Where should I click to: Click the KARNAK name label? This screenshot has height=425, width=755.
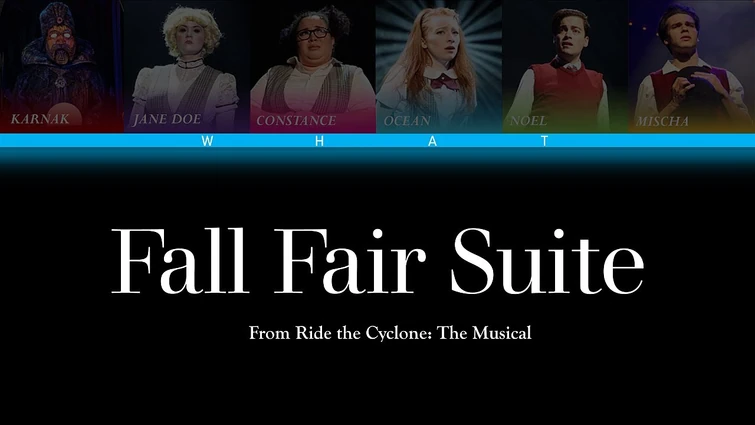[40, 119]
